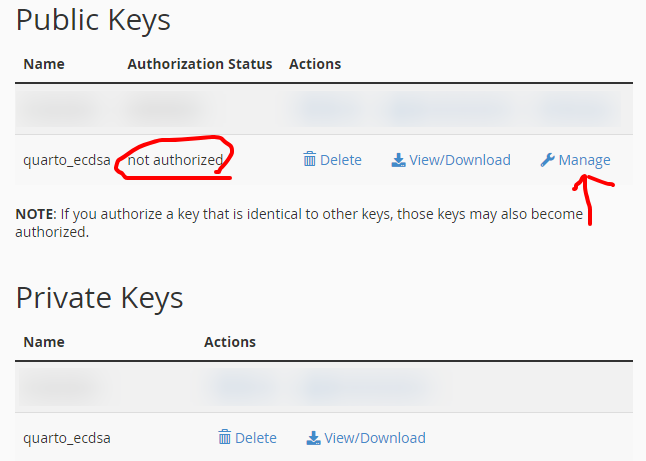Image resolution: width=646 pixels, height=461 pixels.
Task: Click the trash icon for private key quarto_ecdsa
Action: (225, 437)
